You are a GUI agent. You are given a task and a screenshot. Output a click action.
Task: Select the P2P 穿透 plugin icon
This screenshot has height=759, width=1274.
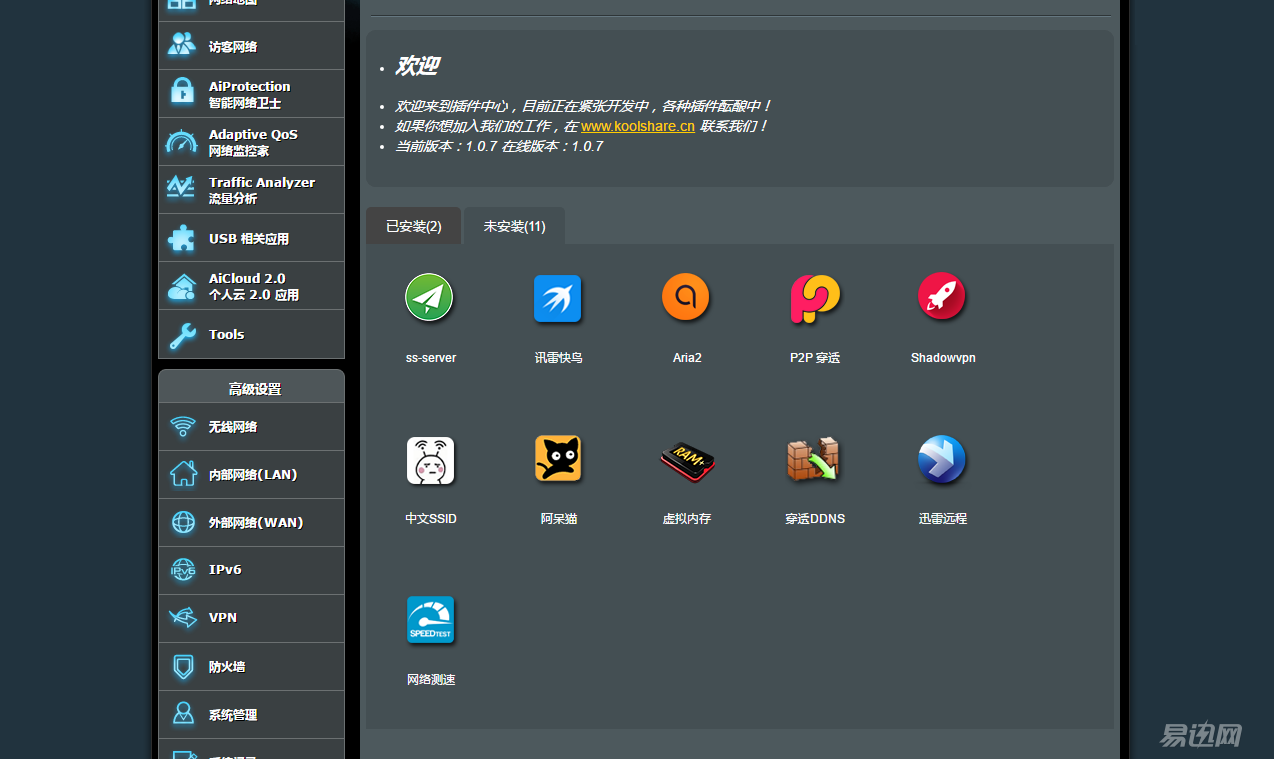click(x=815, y=299)
